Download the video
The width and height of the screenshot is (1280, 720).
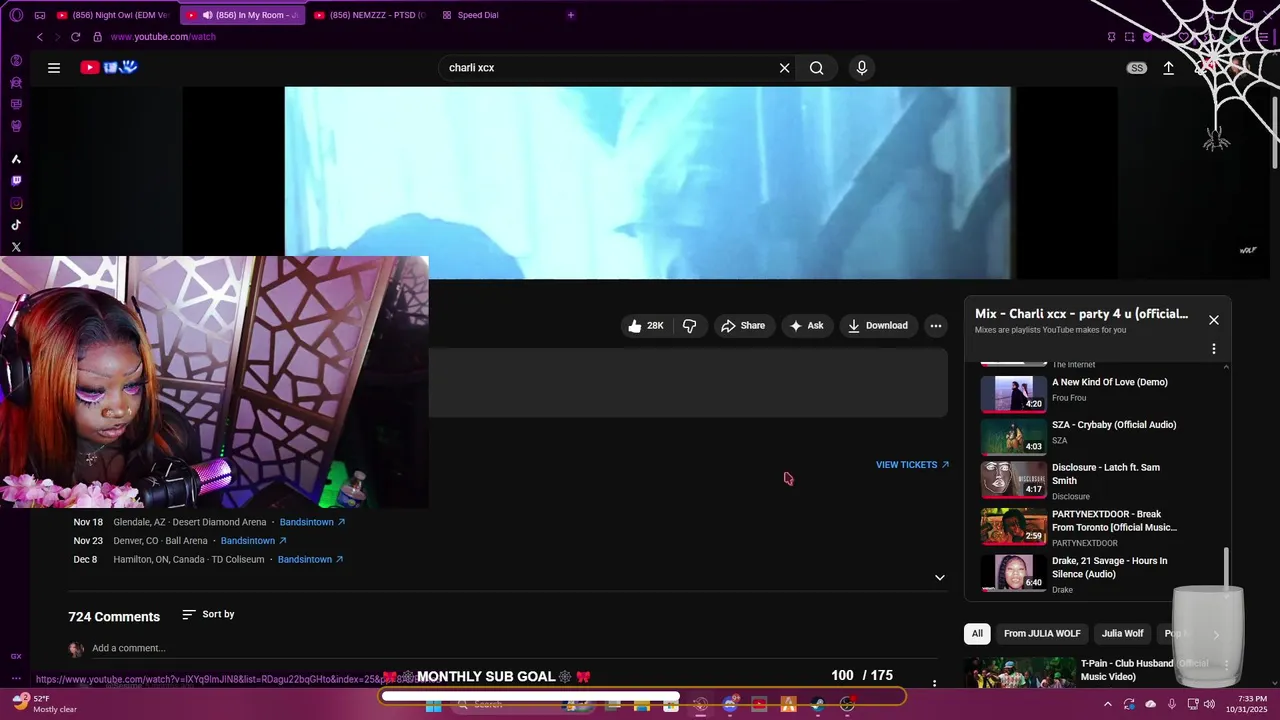coord(878,326)
